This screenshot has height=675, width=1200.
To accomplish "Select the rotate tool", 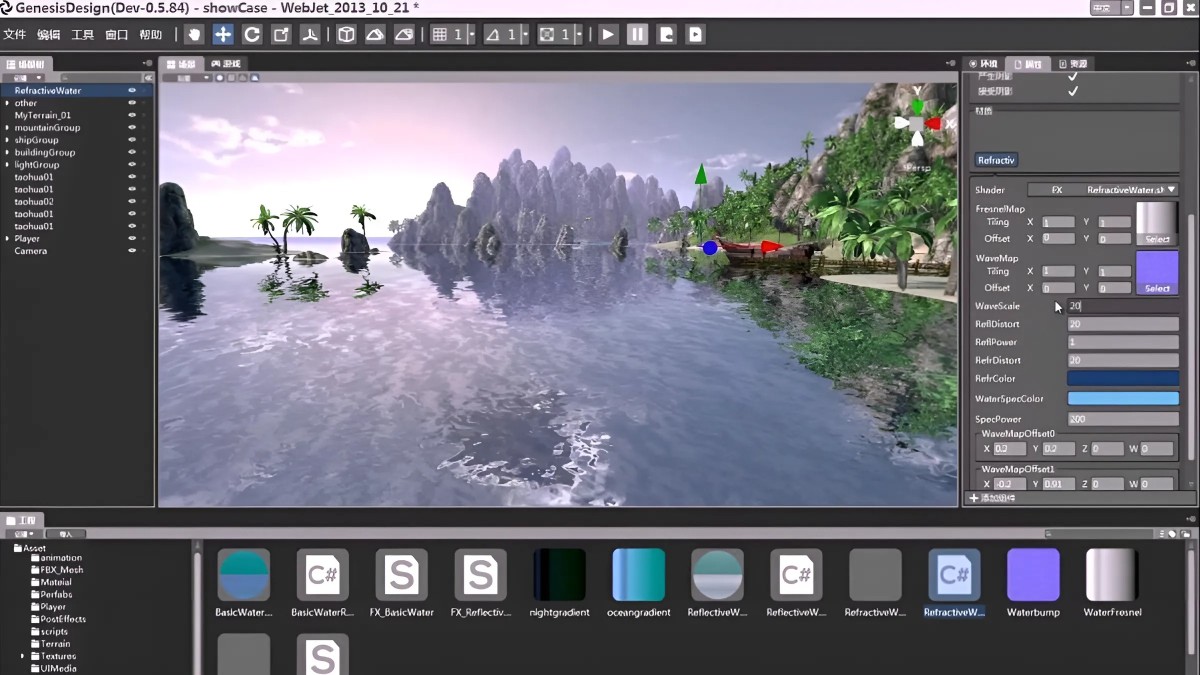I will [x=252, y=35].
